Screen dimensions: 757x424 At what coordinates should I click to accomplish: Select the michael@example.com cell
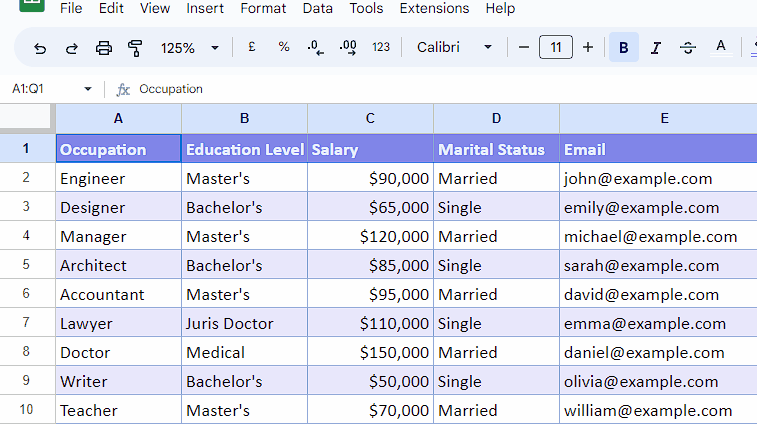659,236
